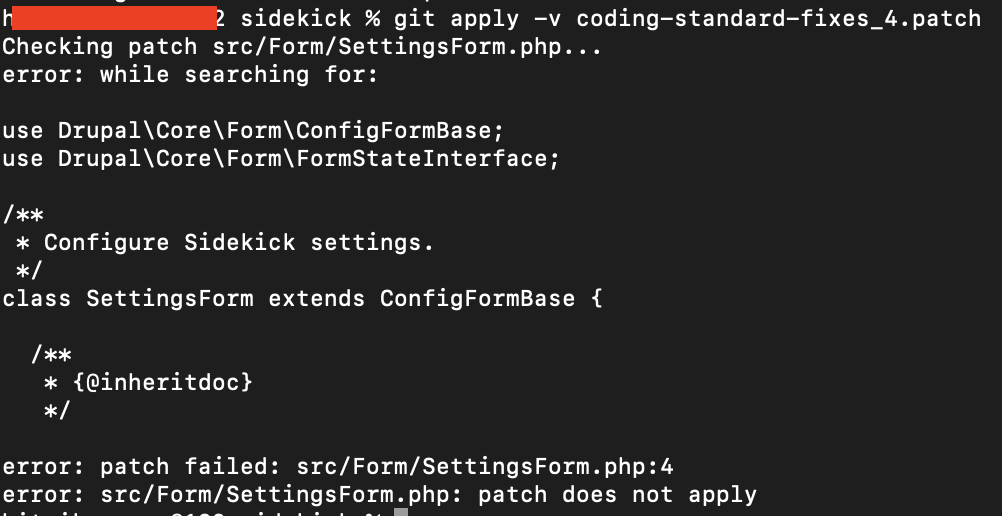1002x516 pixels.
Task: Click the '%' prompt symbol on the first line
Action: (373, 19)
